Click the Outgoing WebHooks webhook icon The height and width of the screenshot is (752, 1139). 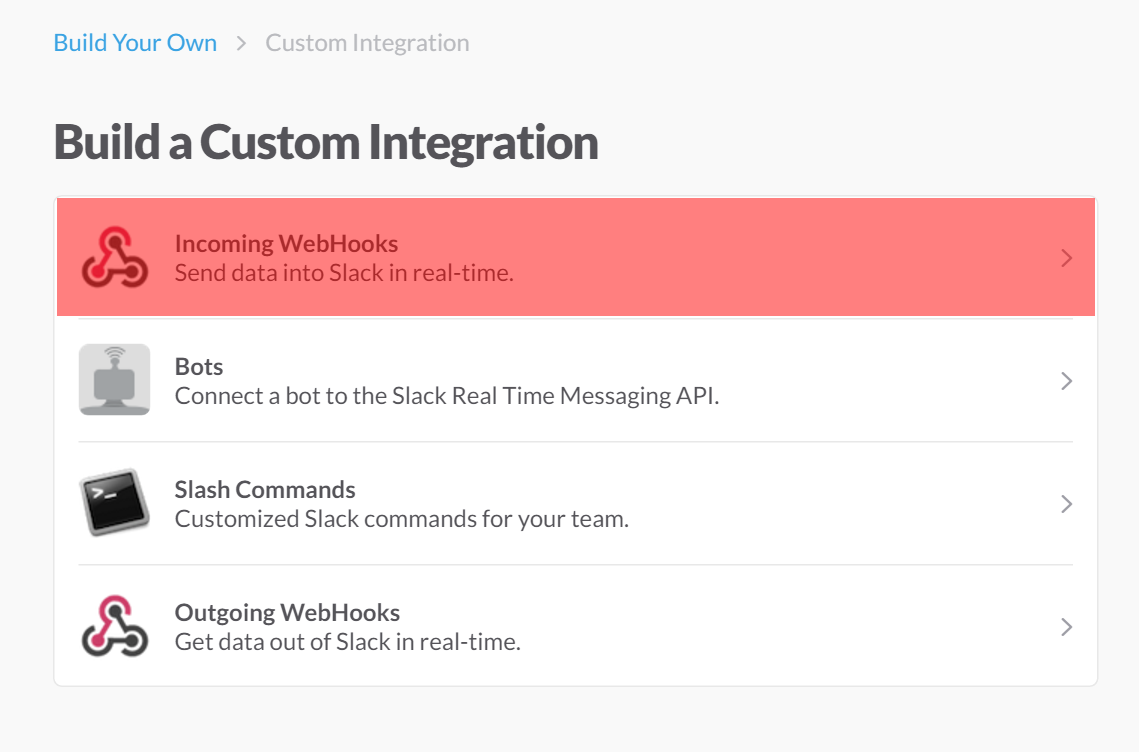pyautogui.click(x=115, y=626)
